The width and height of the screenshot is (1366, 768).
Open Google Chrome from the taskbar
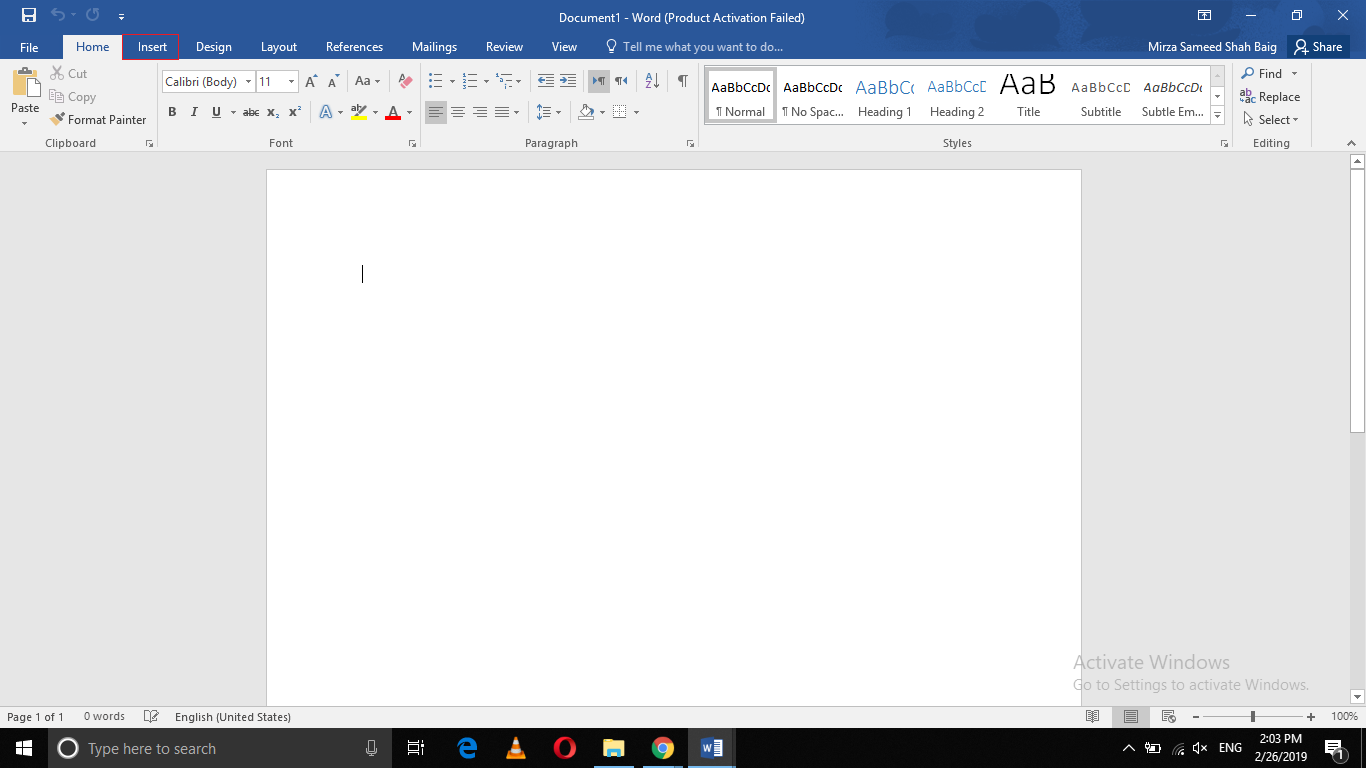pyautogui.click(x=662, y=748)
